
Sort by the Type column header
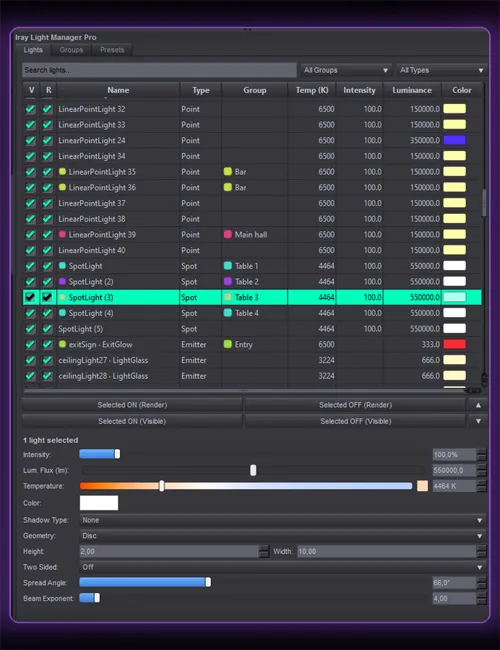point(201,90)
